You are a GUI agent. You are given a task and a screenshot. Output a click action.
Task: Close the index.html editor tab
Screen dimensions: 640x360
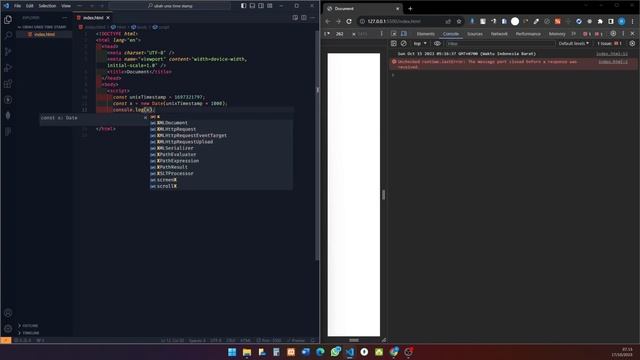tap(108, 18)
